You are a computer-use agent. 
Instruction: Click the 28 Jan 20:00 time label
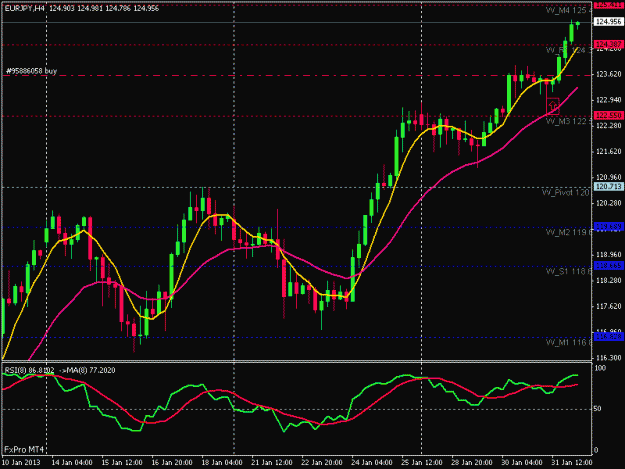coord(472,462)
